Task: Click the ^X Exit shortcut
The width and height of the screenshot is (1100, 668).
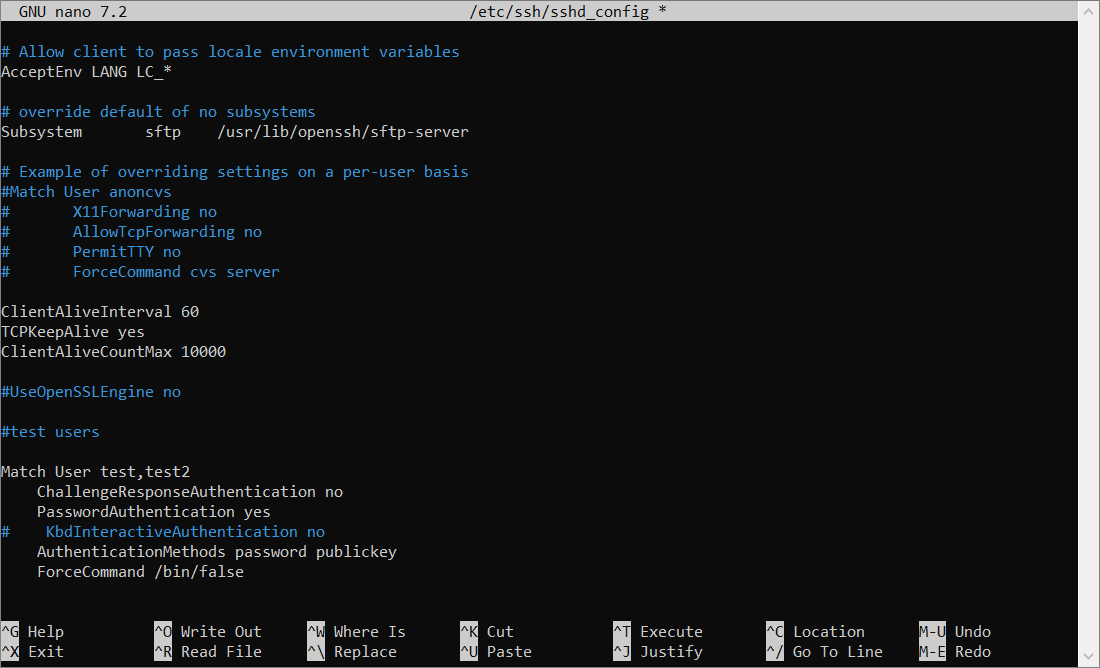Action: (33, 652)
